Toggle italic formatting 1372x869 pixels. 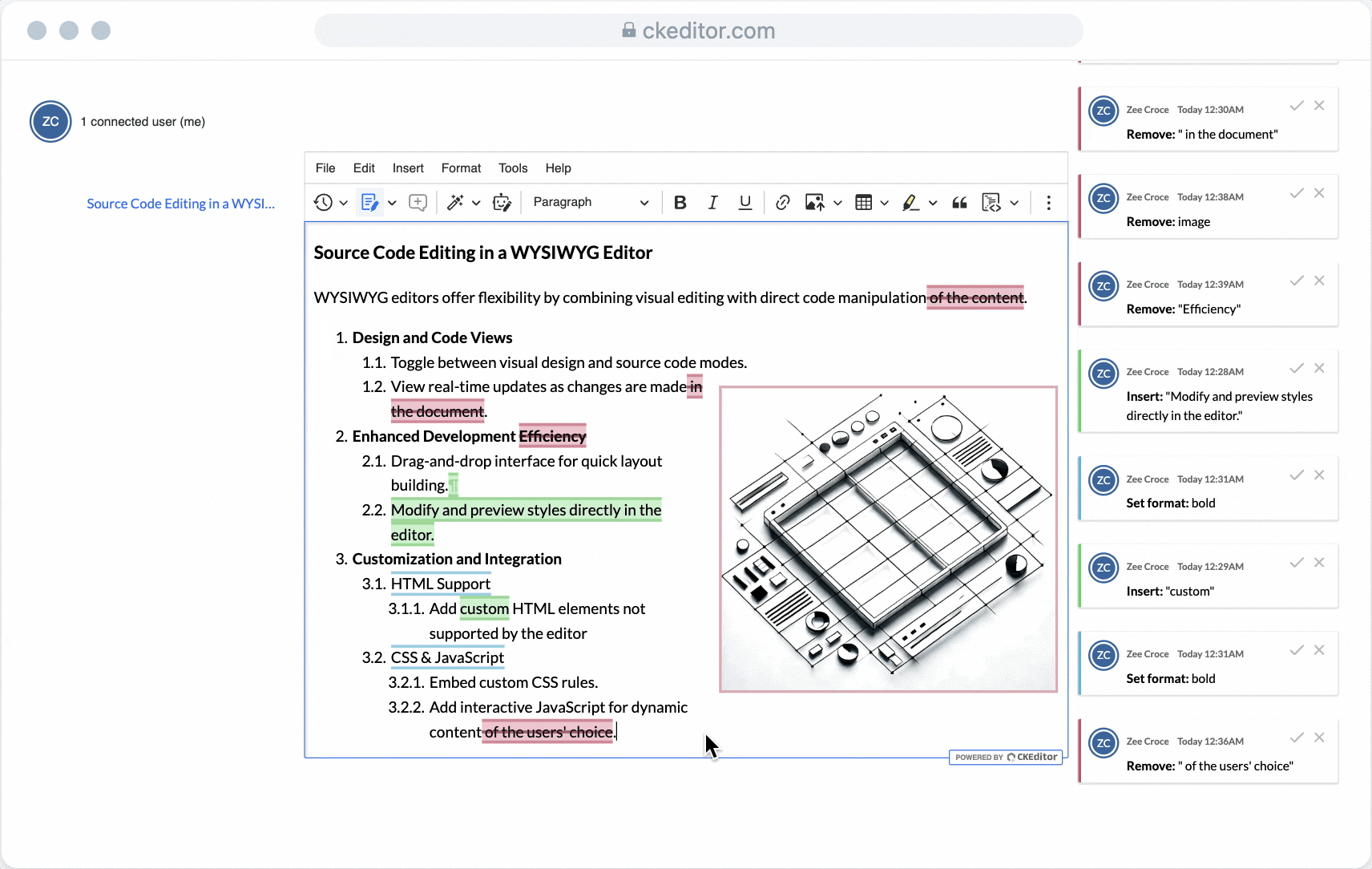tap(712, 203)
